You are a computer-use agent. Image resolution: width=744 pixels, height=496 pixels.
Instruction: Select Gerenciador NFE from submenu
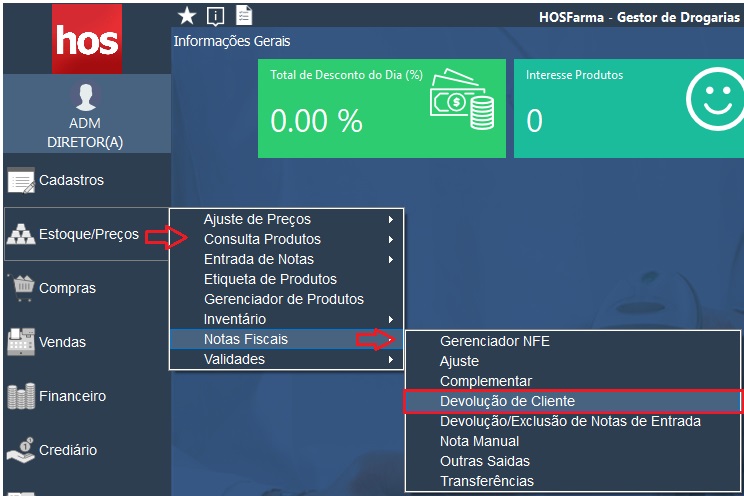click(x=495, y=341)
